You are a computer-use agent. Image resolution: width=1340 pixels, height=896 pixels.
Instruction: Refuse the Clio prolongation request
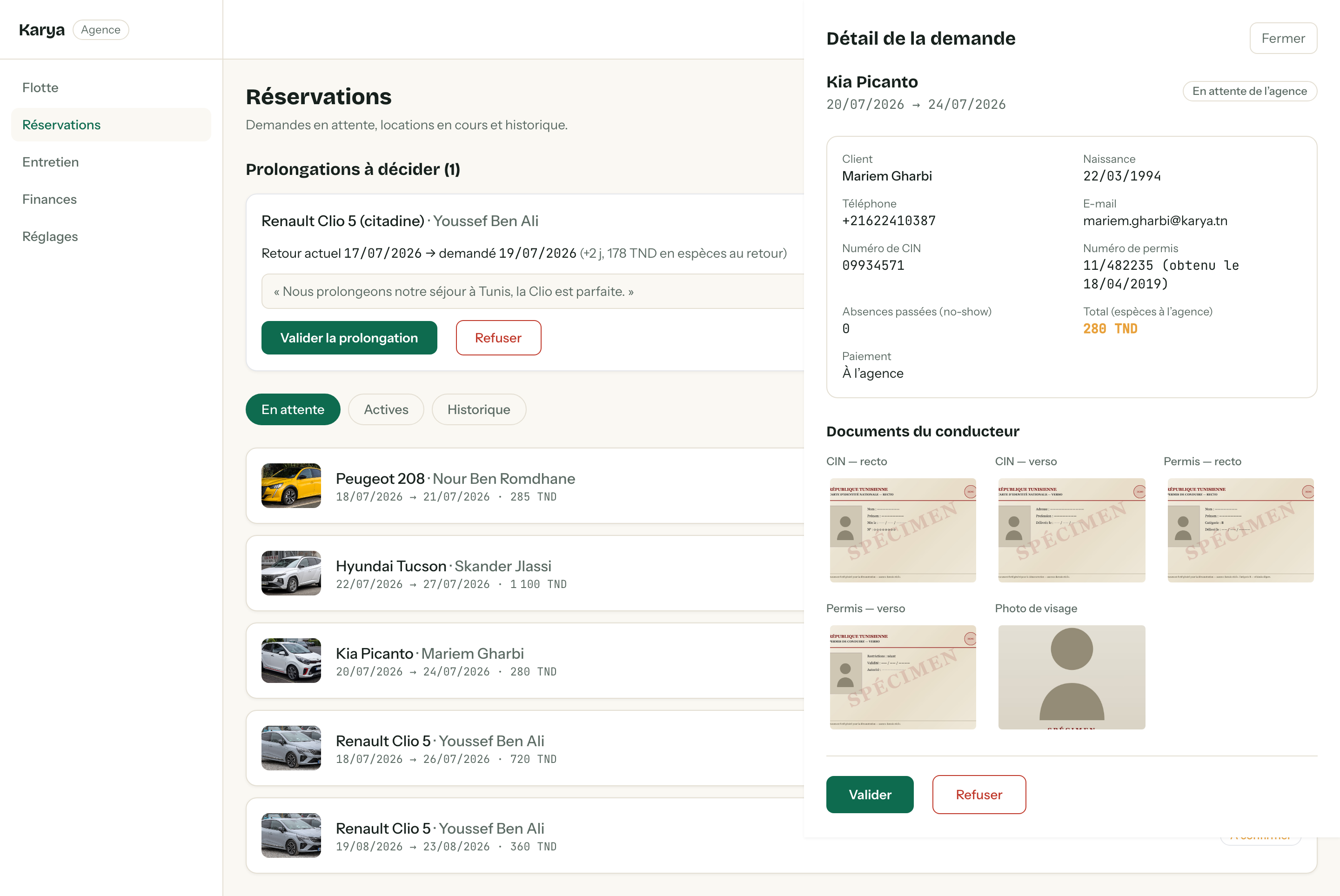click(x=498, y=338)
